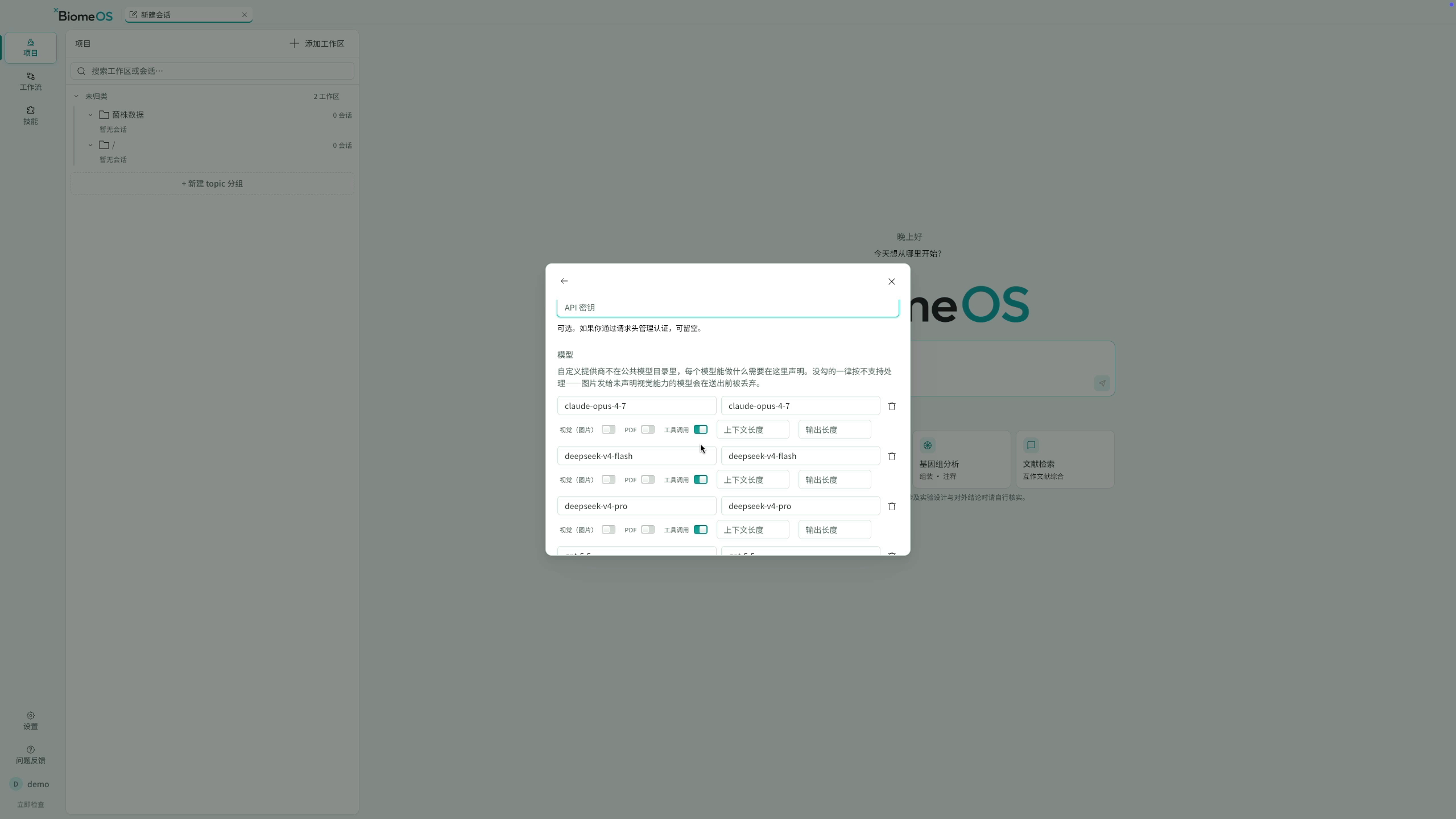Open the 技能 sidebar section
The image size is (1456, 819).
point(31,115)
